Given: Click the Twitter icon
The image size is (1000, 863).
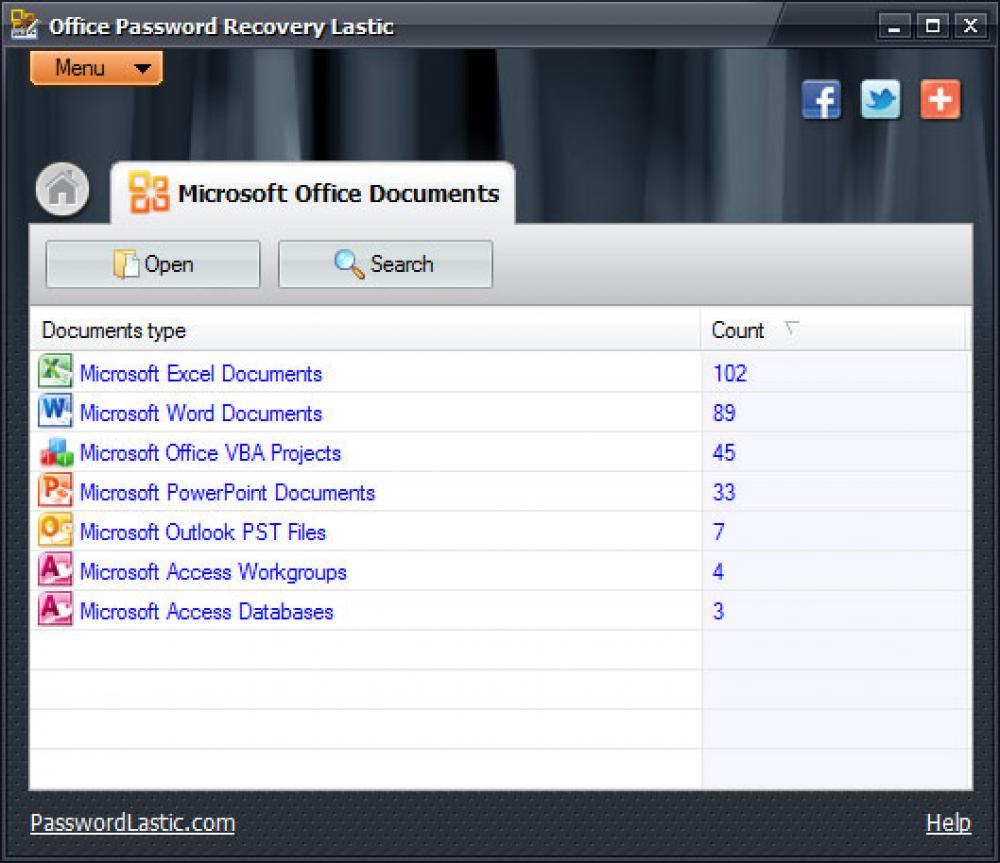Looking at the screenshot, I should [880, 100].
